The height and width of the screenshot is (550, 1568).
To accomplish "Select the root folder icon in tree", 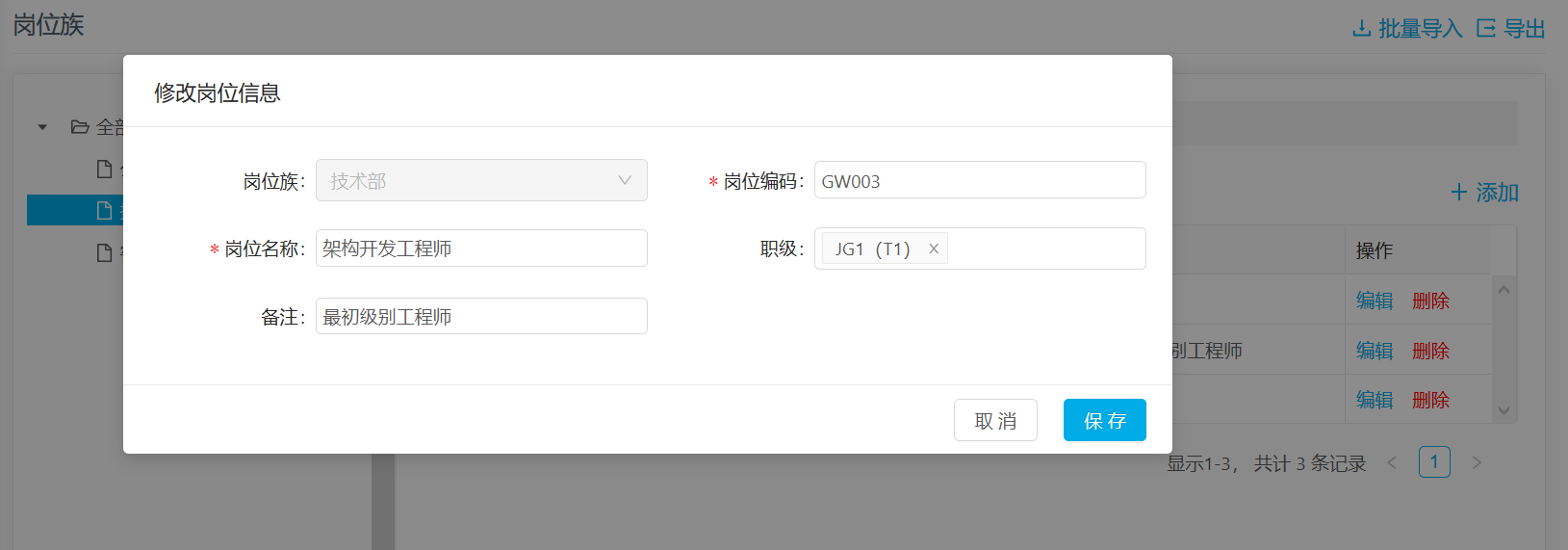I will (80, 127).
